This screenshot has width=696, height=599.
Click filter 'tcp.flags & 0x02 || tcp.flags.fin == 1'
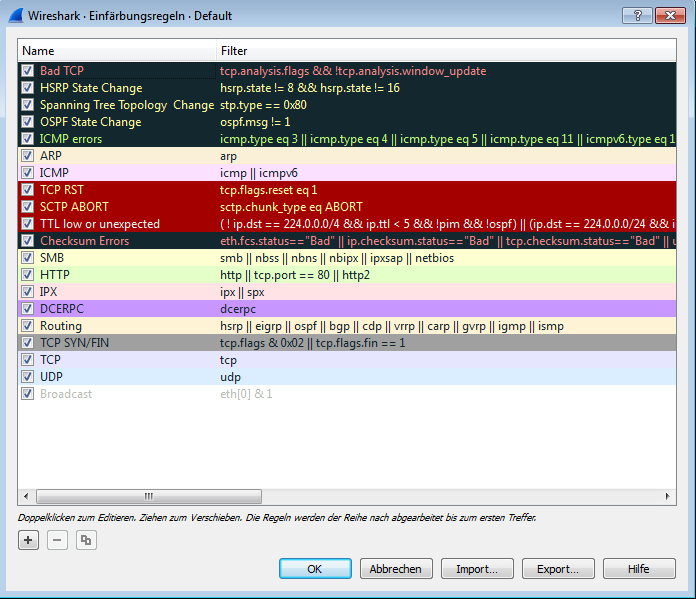click(312, 343)
